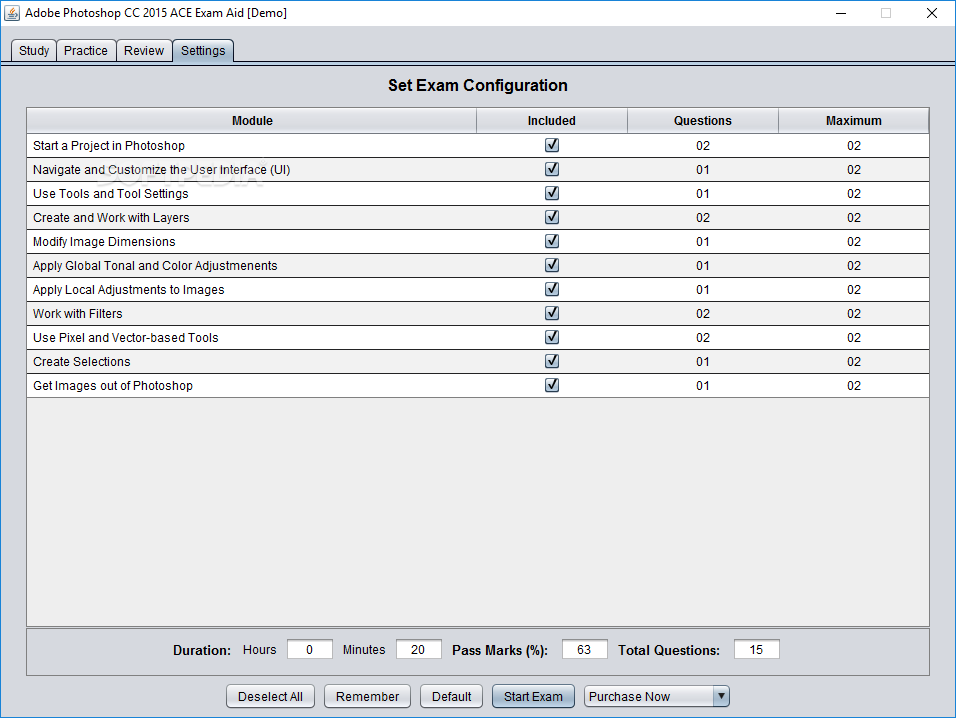Toggle Modify Image Dimensions checkbox
The height and width of the screenshot is (718, 956).
pyautogui.click(x=552, y=241)
